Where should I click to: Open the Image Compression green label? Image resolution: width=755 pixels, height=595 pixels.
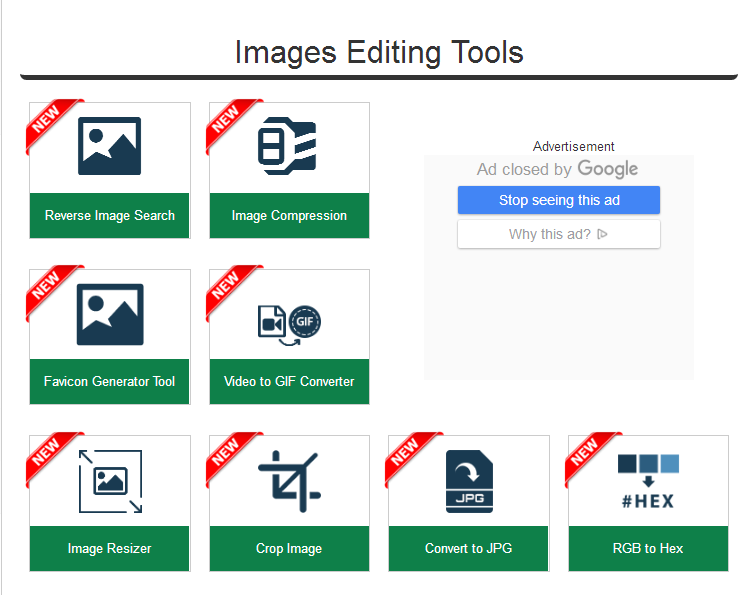click(289, 216)
